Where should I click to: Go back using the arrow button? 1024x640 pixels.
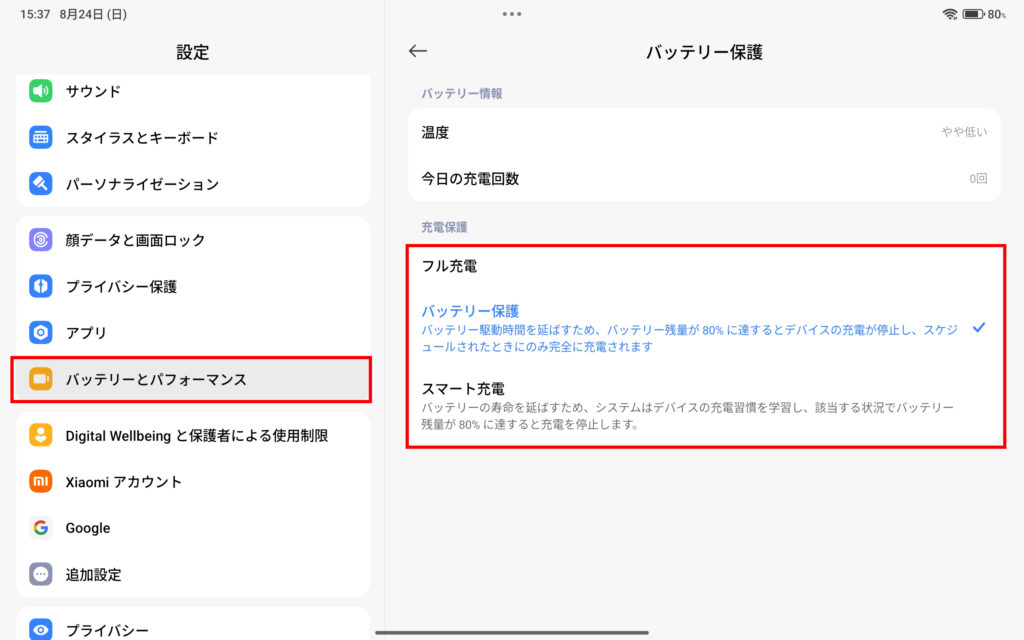[417, 51]
